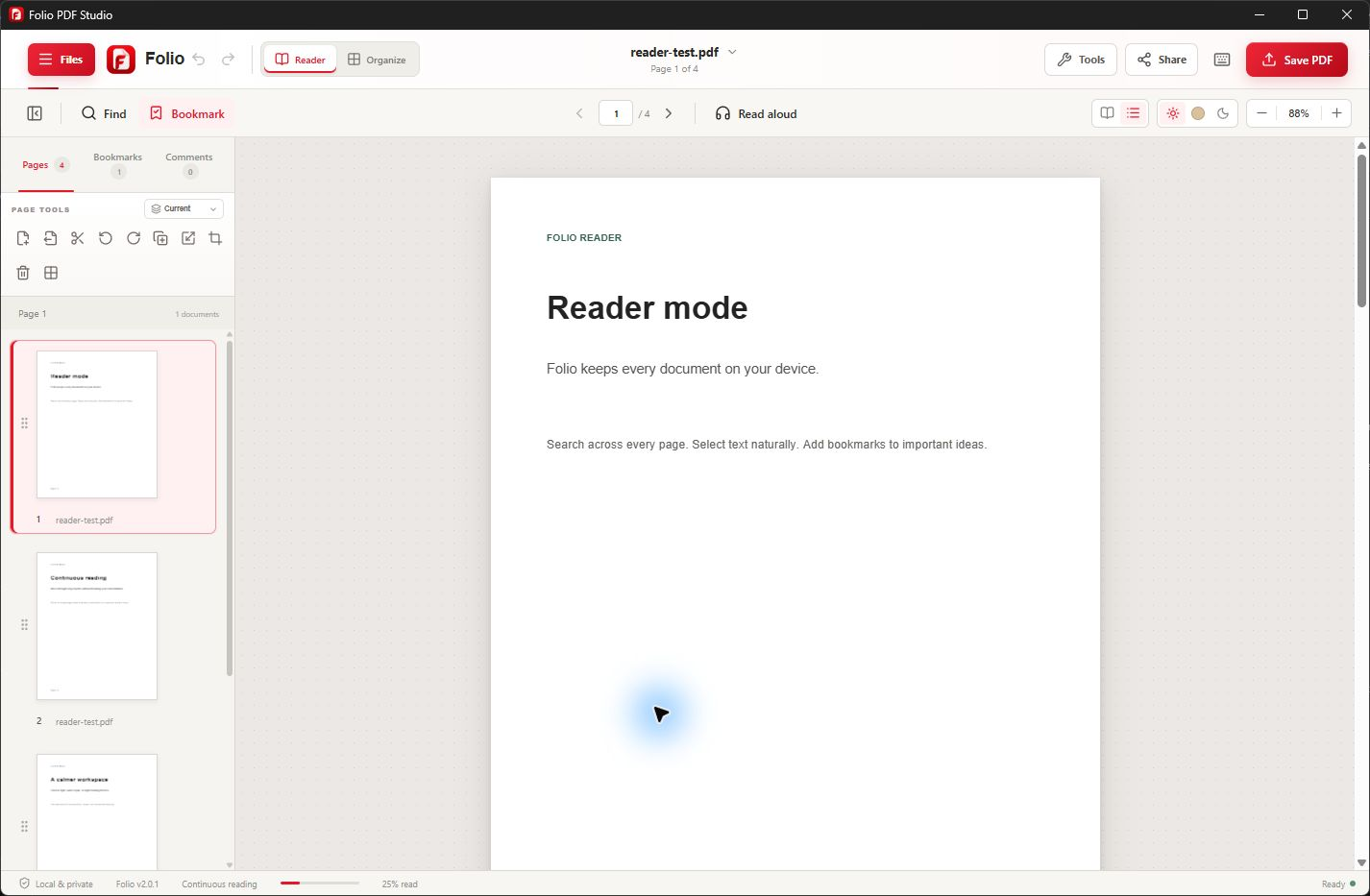
Task: Click the Save PDF button
Action: click(1297, 60)
